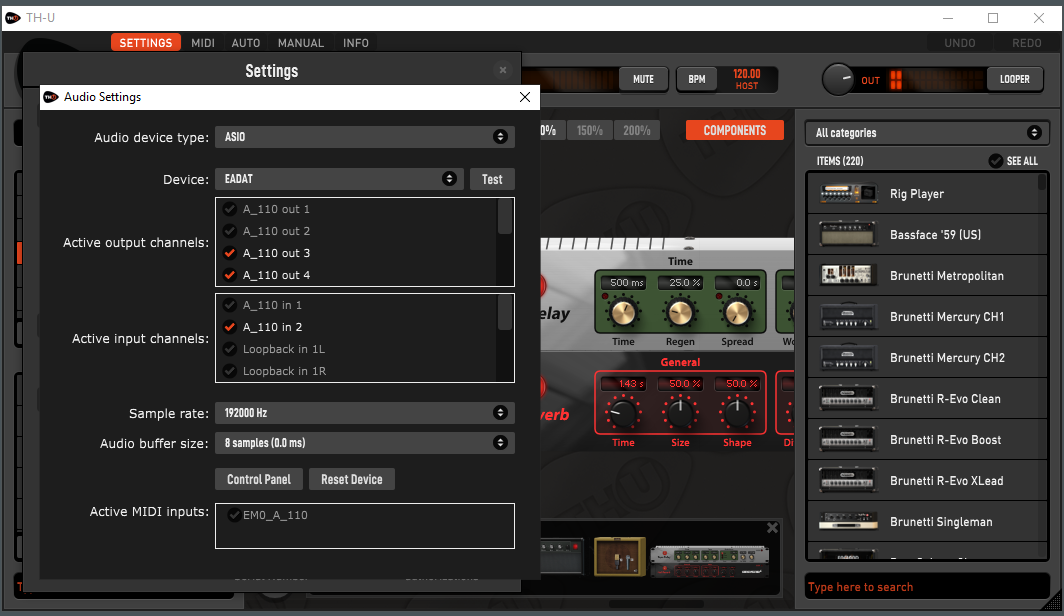1064x616 pixels.
Task: Choose the Brunetti Metropolitan amp icon
Action: click(846, 275)
